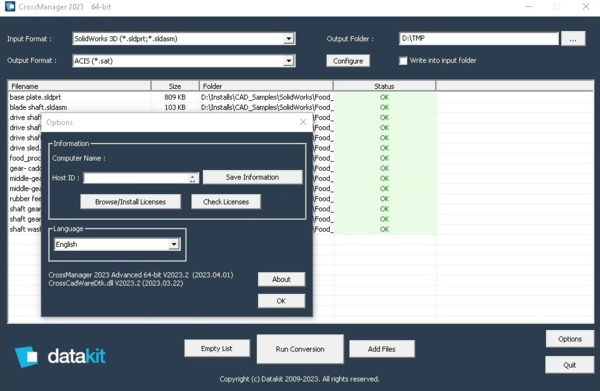Select the drive sled file row

point(25,148)
